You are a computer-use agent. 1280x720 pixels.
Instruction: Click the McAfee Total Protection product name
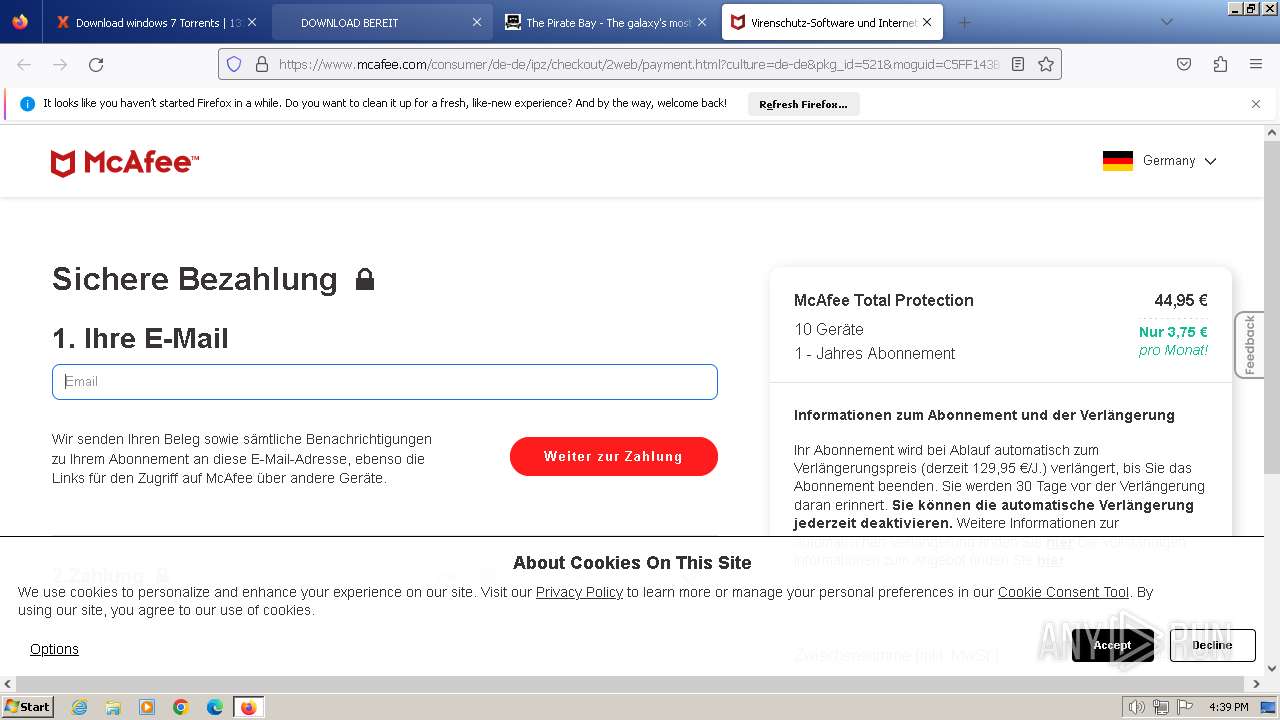coord(884,300)
